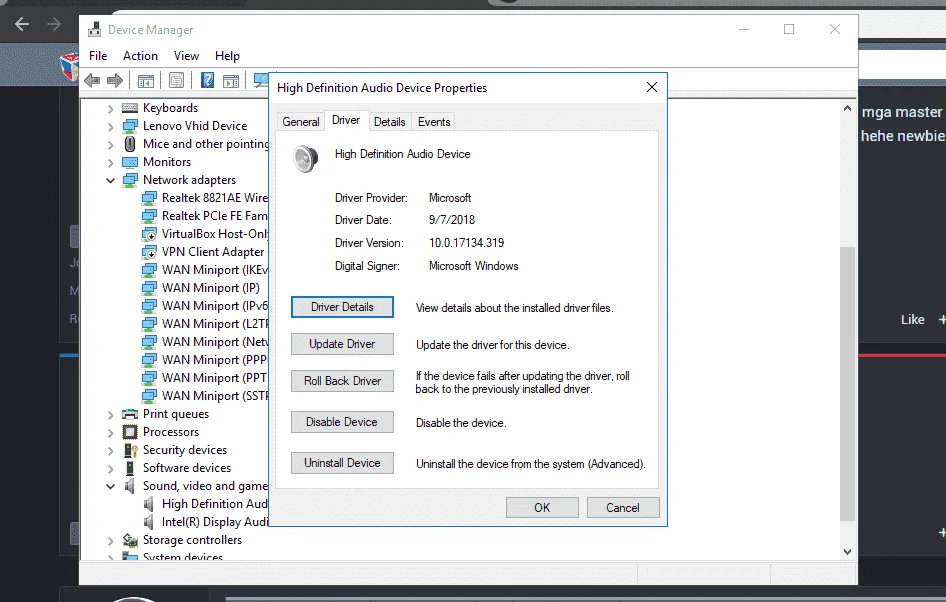Viewport: 946px width, 602px height.
Task: Open the File menu
Action: point(98,55)
